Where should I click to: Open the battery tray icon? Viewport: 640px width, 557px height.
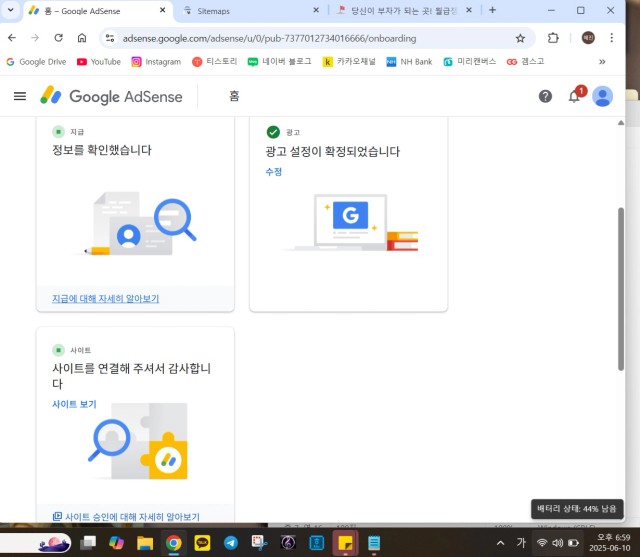pyautogui.click(x=573, y=543)
